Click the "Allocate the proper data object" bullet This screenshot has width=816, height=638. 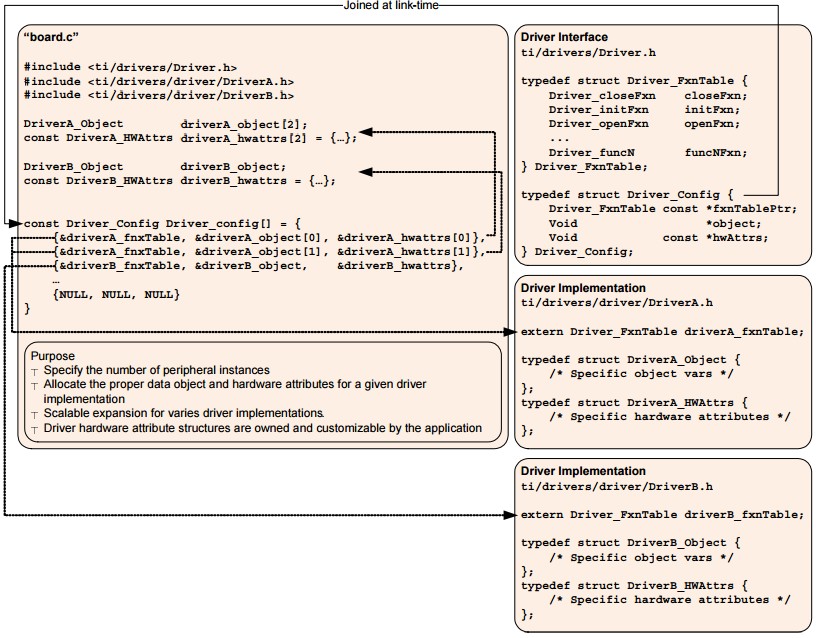click(x=235, y=391)
